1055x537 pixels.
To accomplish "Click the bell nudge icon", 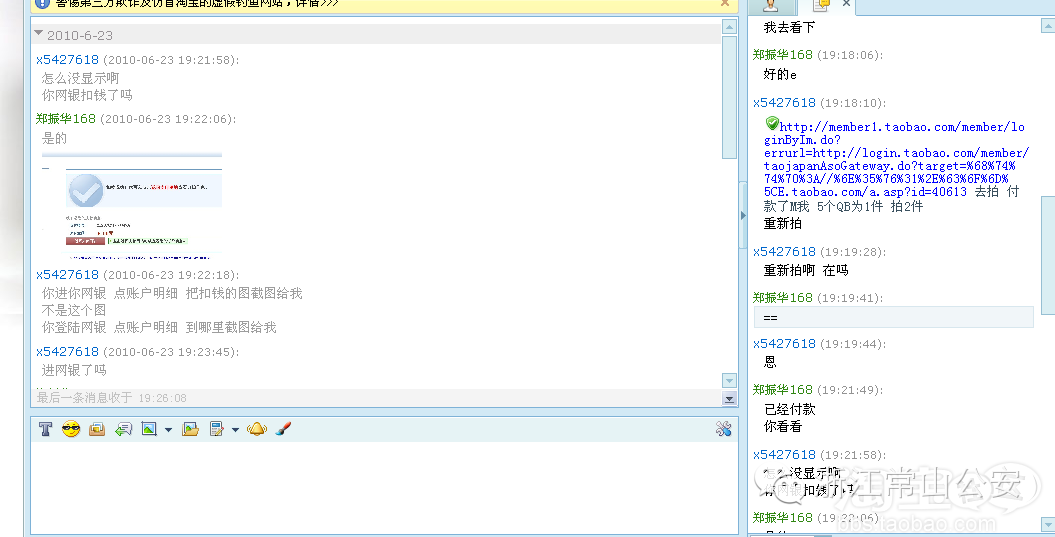I will [257, 429].
